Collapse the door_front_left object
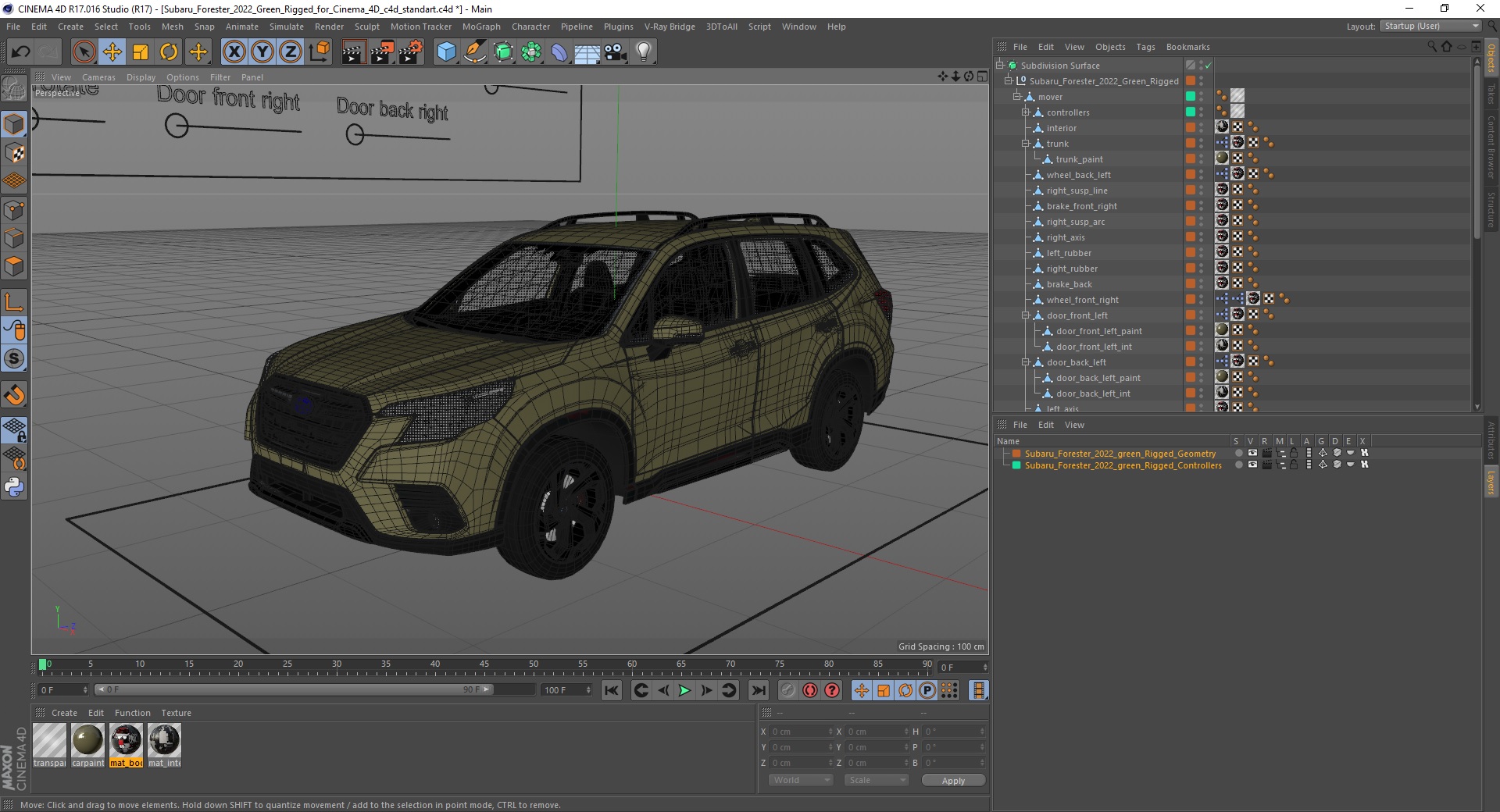1500x812 pixels. [1026, 315]
